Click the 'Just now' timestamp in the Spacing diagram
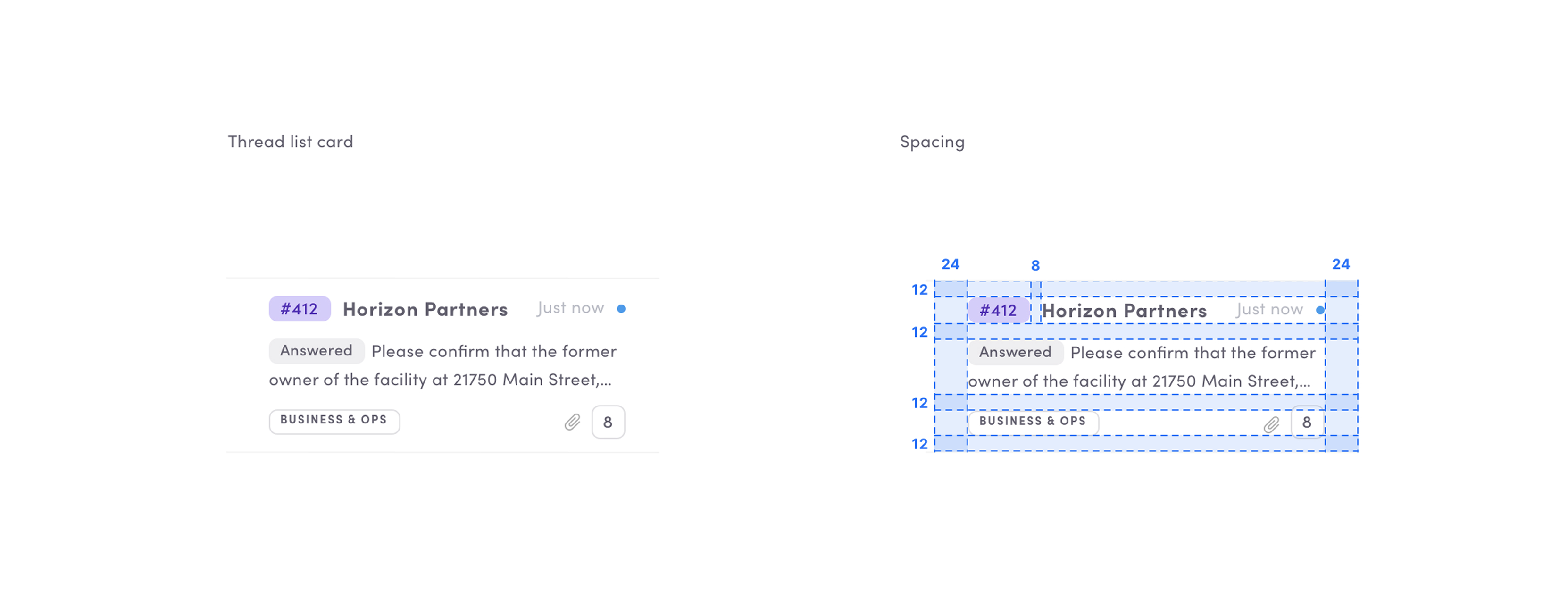This screenshot has height=609, width=1568. pyautogui.click(x=1270, y=310)
